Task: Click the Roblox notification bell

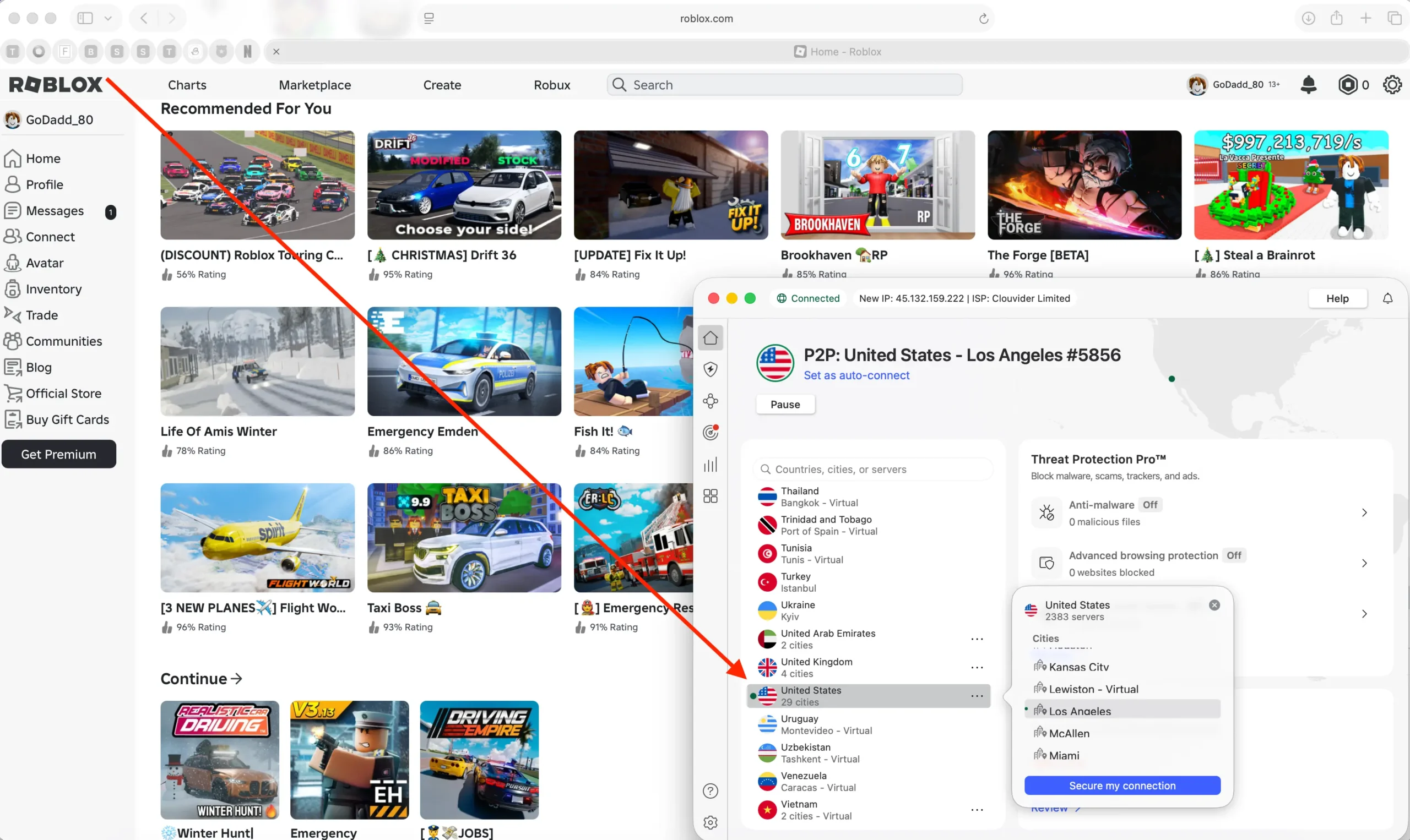Action: (x=1309, y=84)
